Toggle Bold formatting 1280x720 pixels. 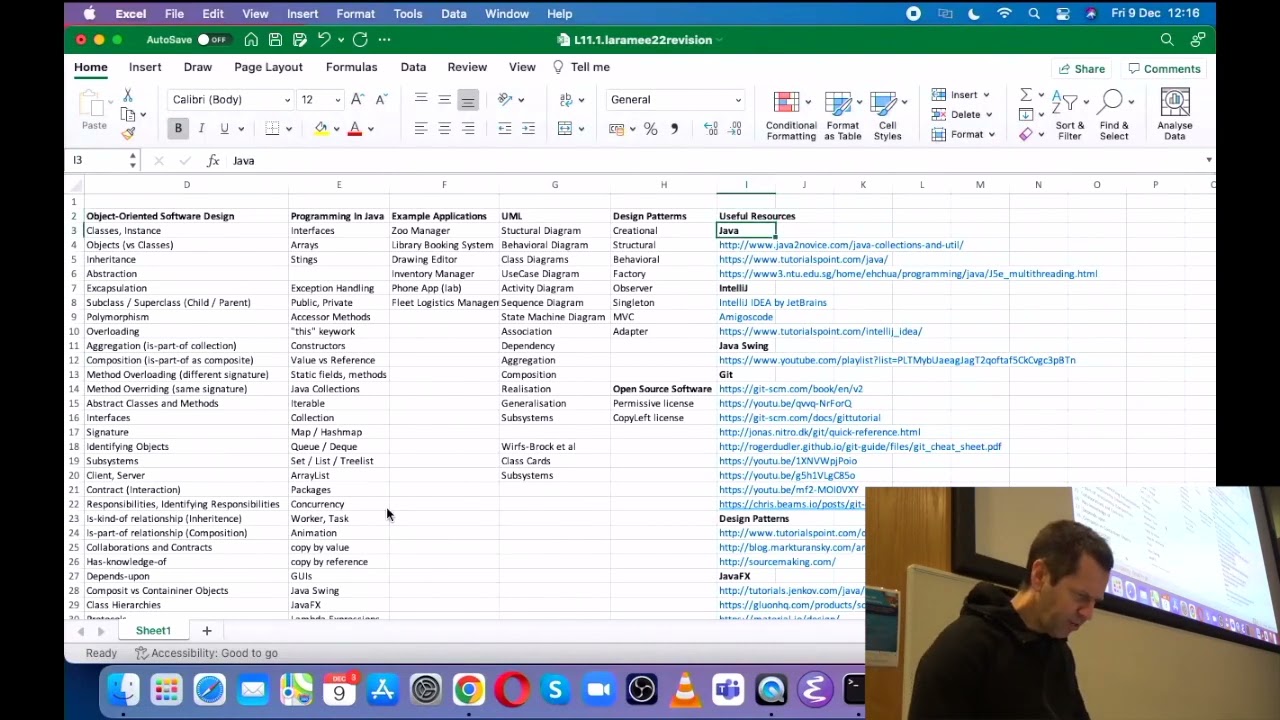click(x=178, y=129)
